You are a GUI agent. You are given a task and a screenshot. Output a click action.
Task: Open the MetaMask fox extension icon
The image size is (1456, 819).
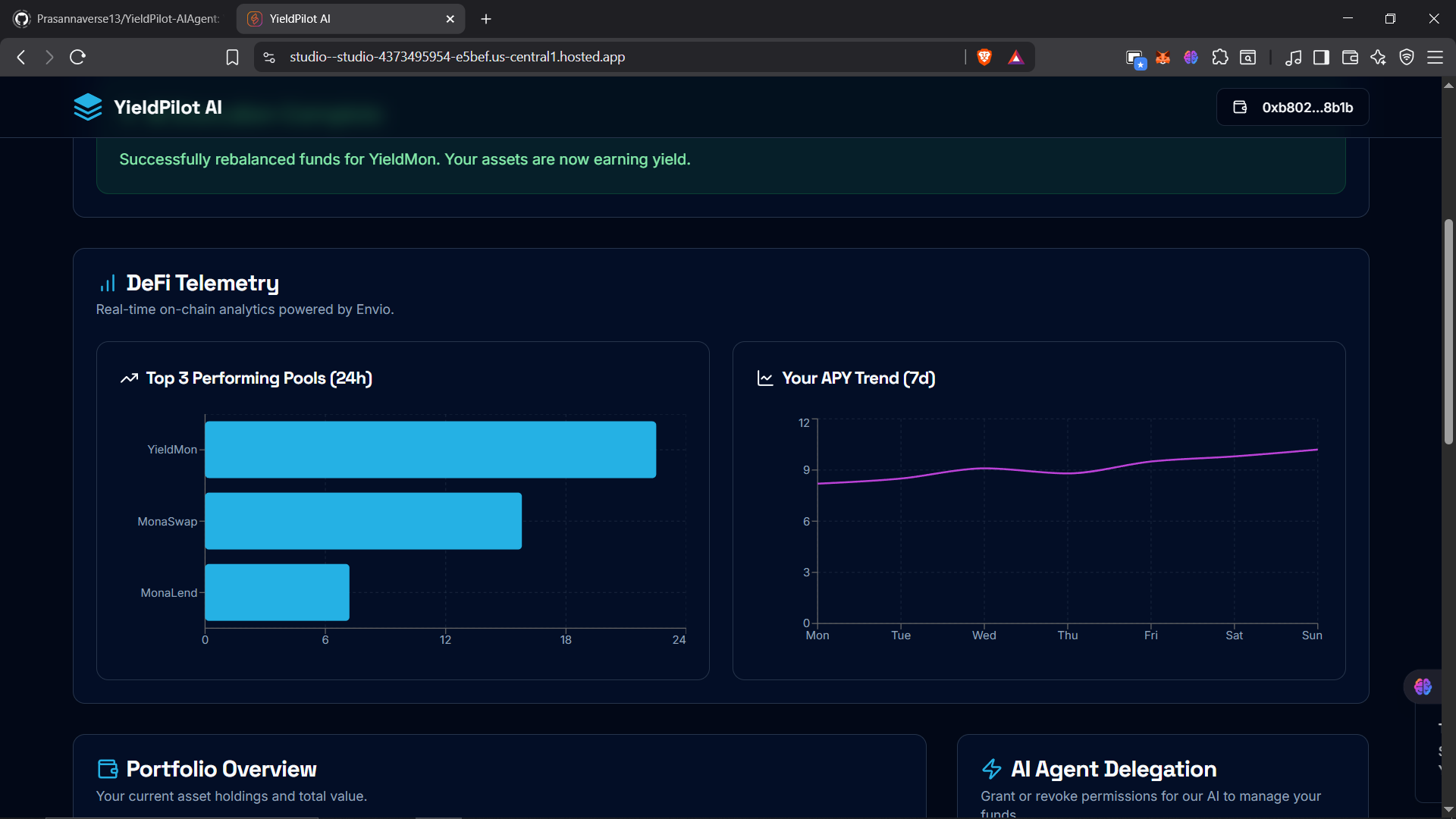coord(1163,57)
